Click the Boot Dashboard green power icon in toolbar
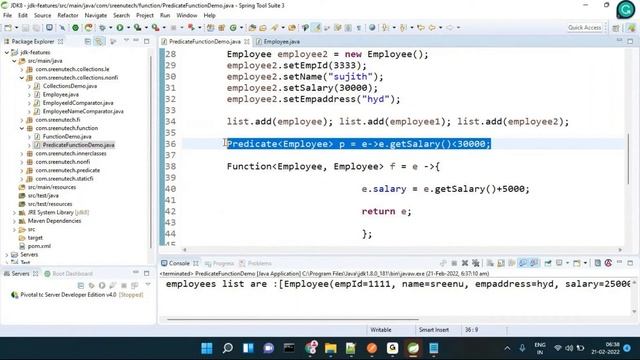640x360 pixels. 76,27
